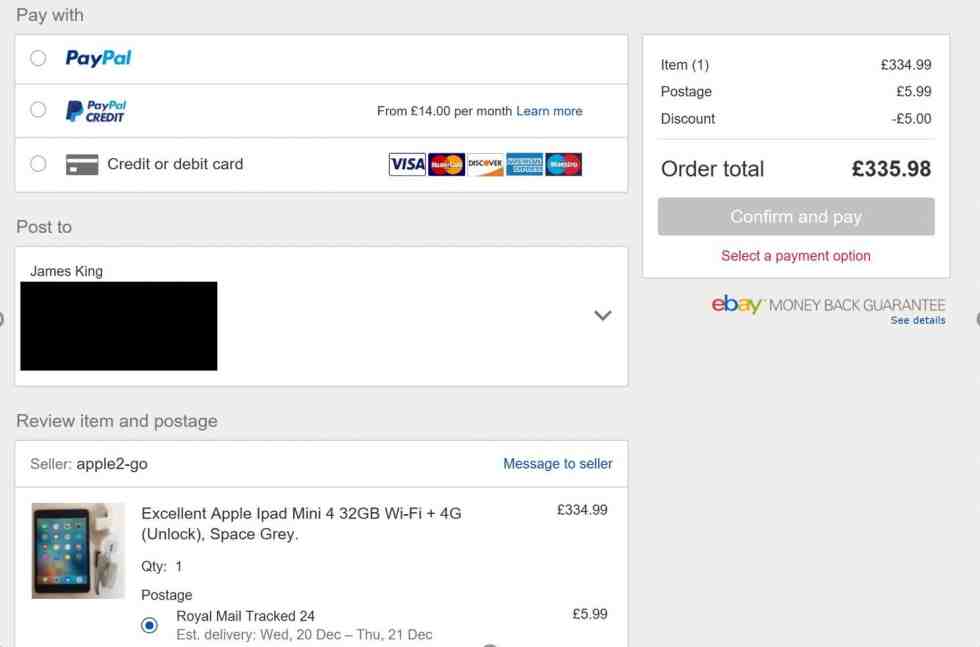Image resolution: width=980 pixels, height=647 pixels.
Task: Expand the delivery address section
Action: pyautogui.click(x=603, y=315)
